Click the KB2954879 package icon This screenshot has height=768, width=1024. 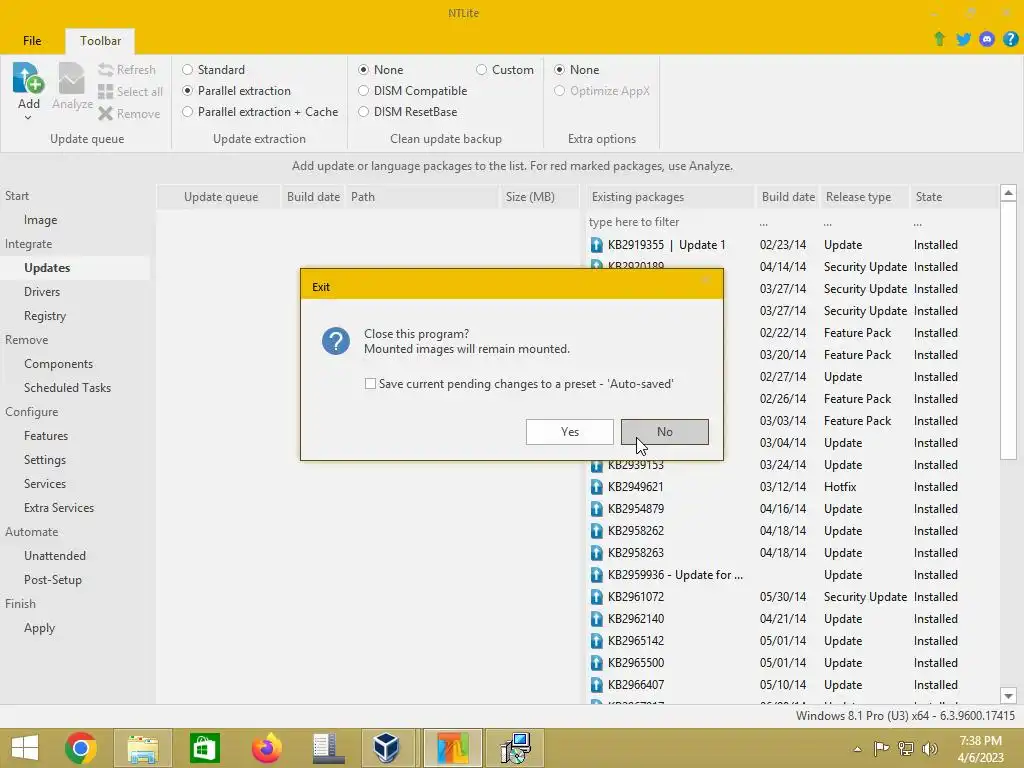click(x=596, y=509)
